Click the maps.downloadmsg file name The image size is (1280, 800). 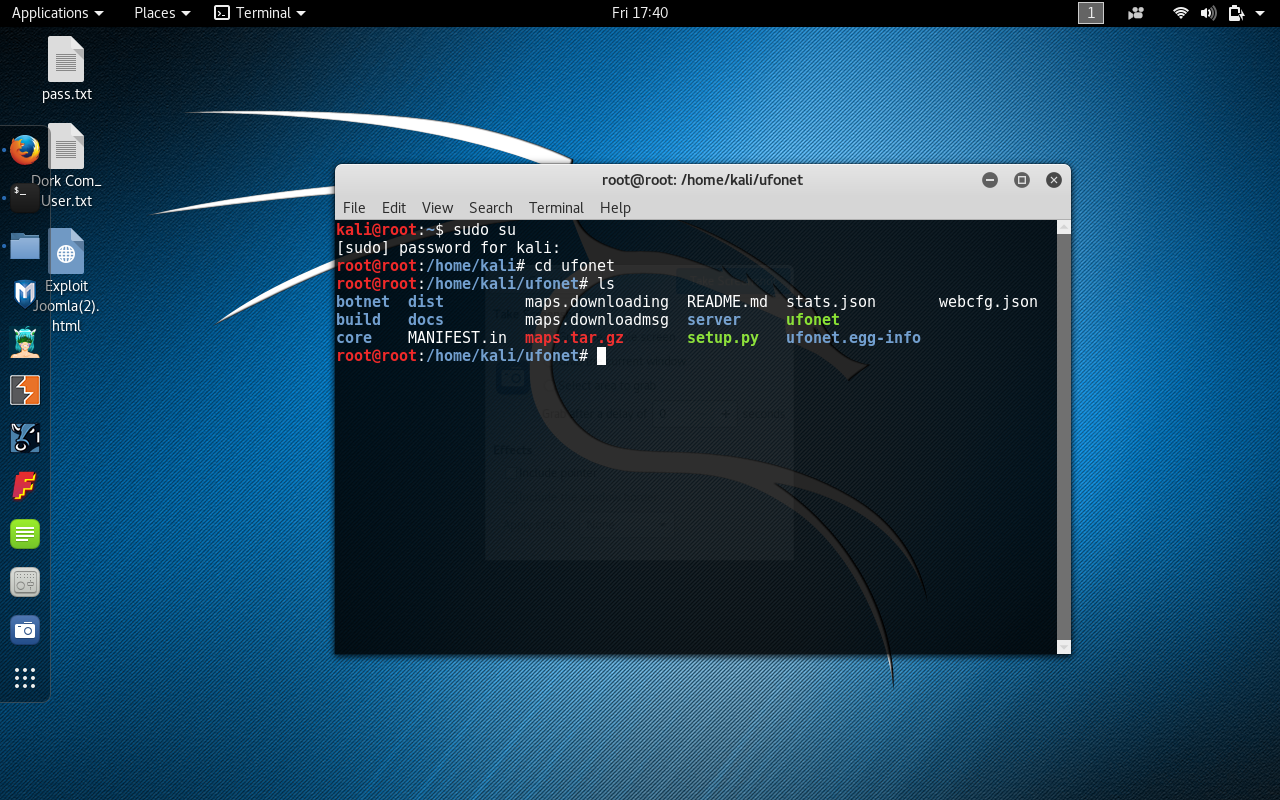point(597,320)
